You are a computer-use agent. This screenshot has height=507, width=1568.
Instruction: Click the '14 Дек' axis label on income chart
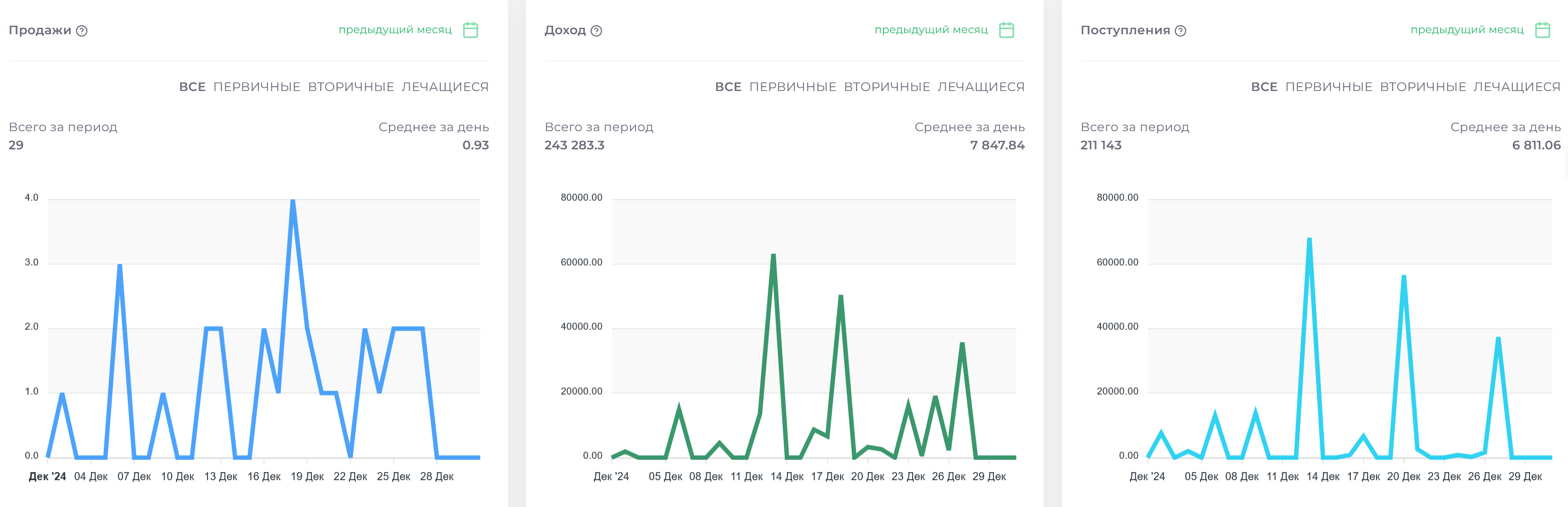(786, 476)
